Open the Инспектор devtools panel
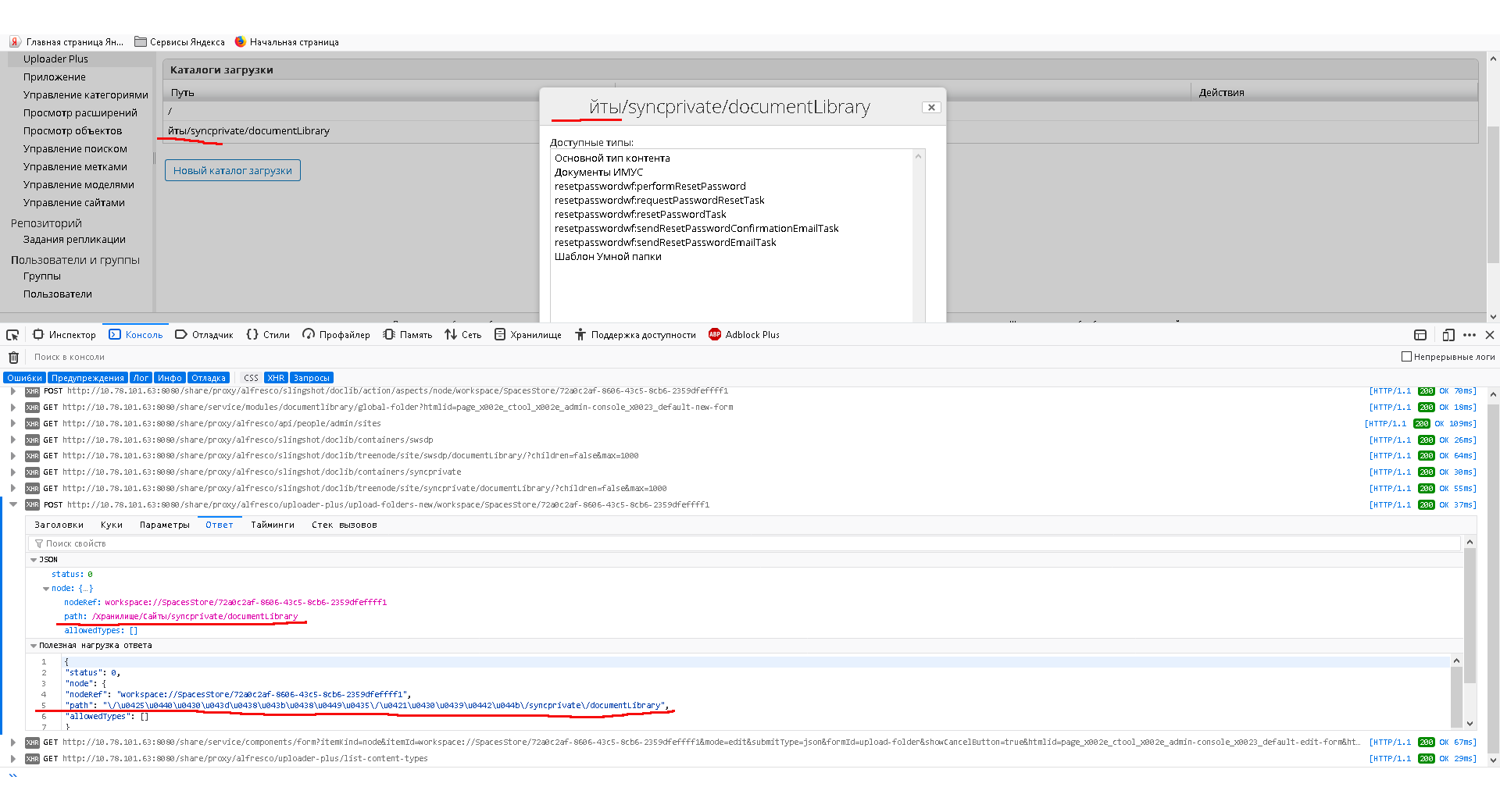The height and width of the screenshot is (812, 1500). click(64, 335)
